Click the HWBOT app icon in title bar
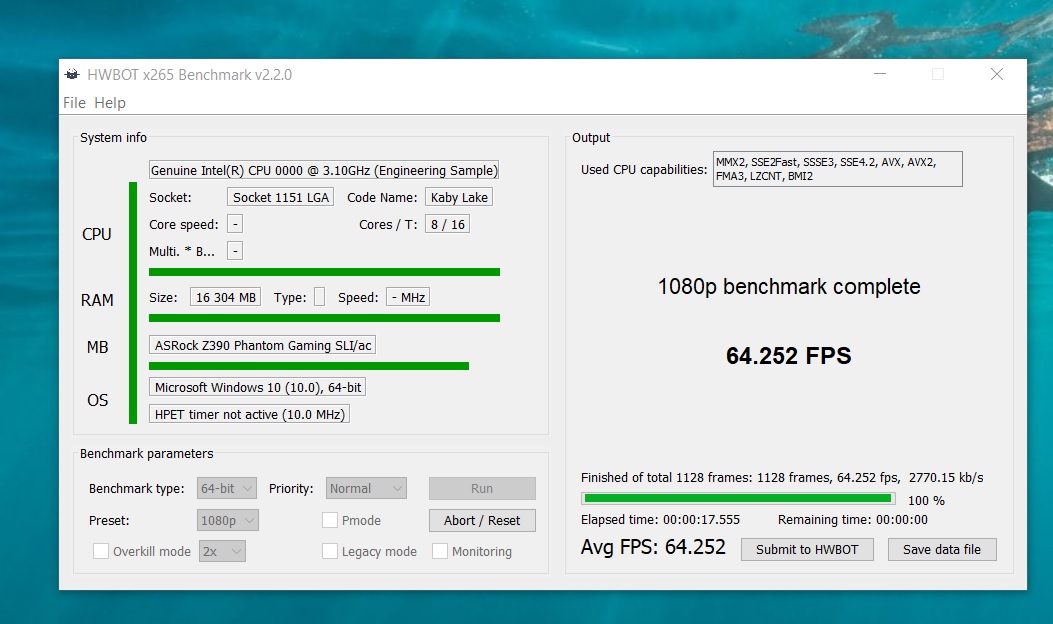This screenshot has height=624, width=1053. click(72, 75)
